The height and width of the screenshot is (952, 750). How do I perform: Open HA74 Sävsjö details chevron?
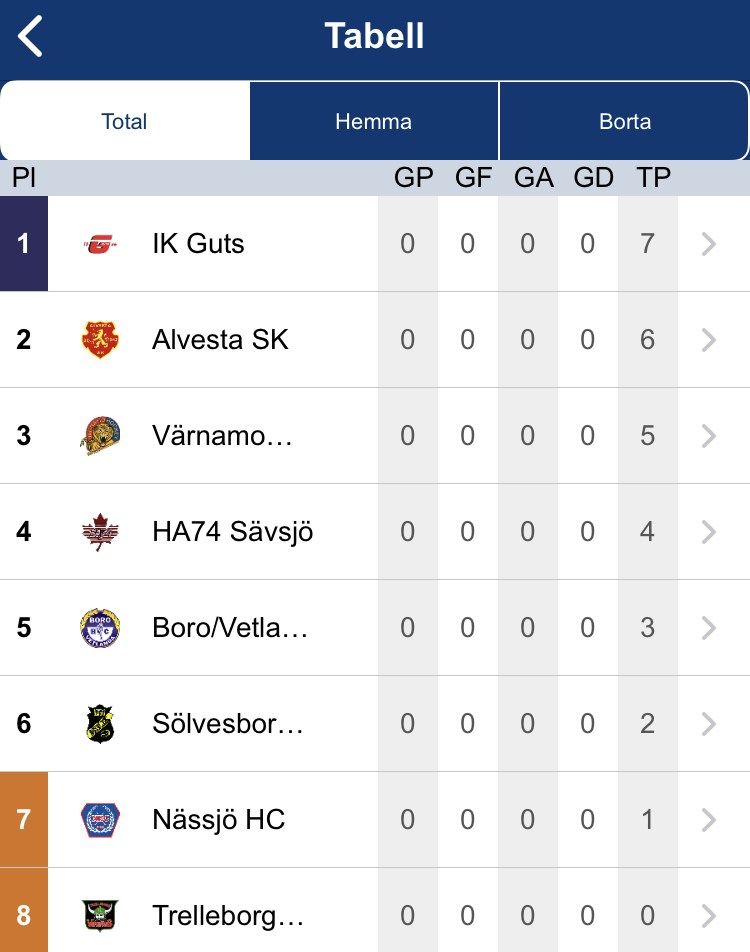pyautogui.click(x=709, y=532)
